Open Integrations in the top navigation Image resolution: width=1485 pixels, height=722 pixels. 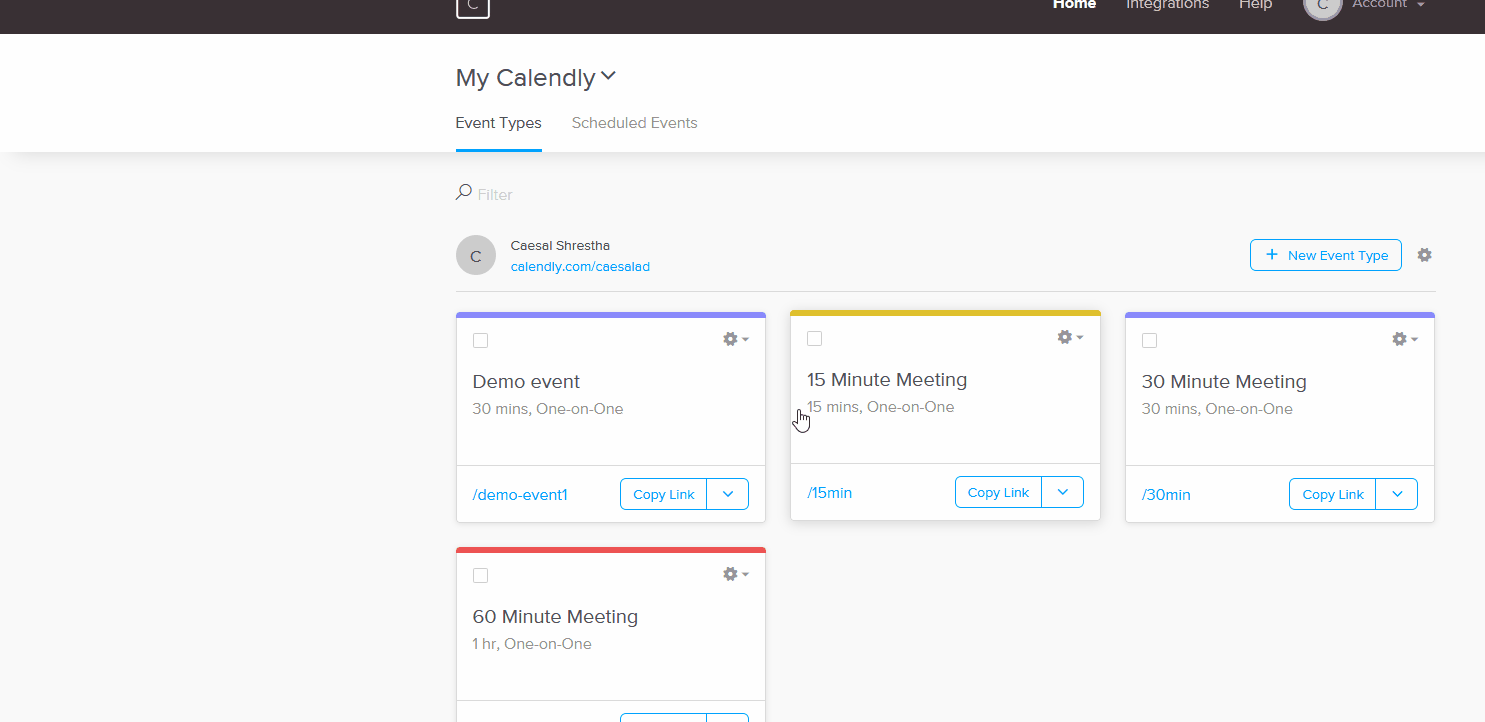click(x=1168, y=5)
